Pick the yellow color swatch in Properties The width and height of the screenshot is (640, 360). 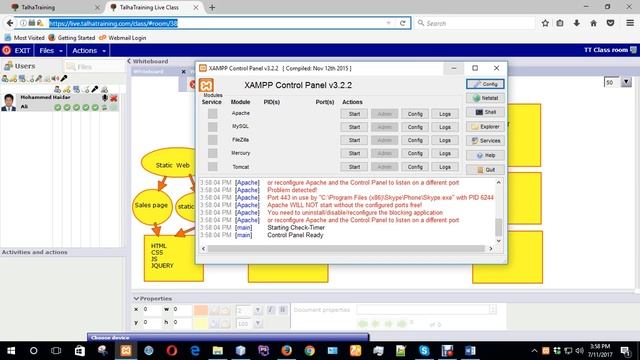(201, 324)
